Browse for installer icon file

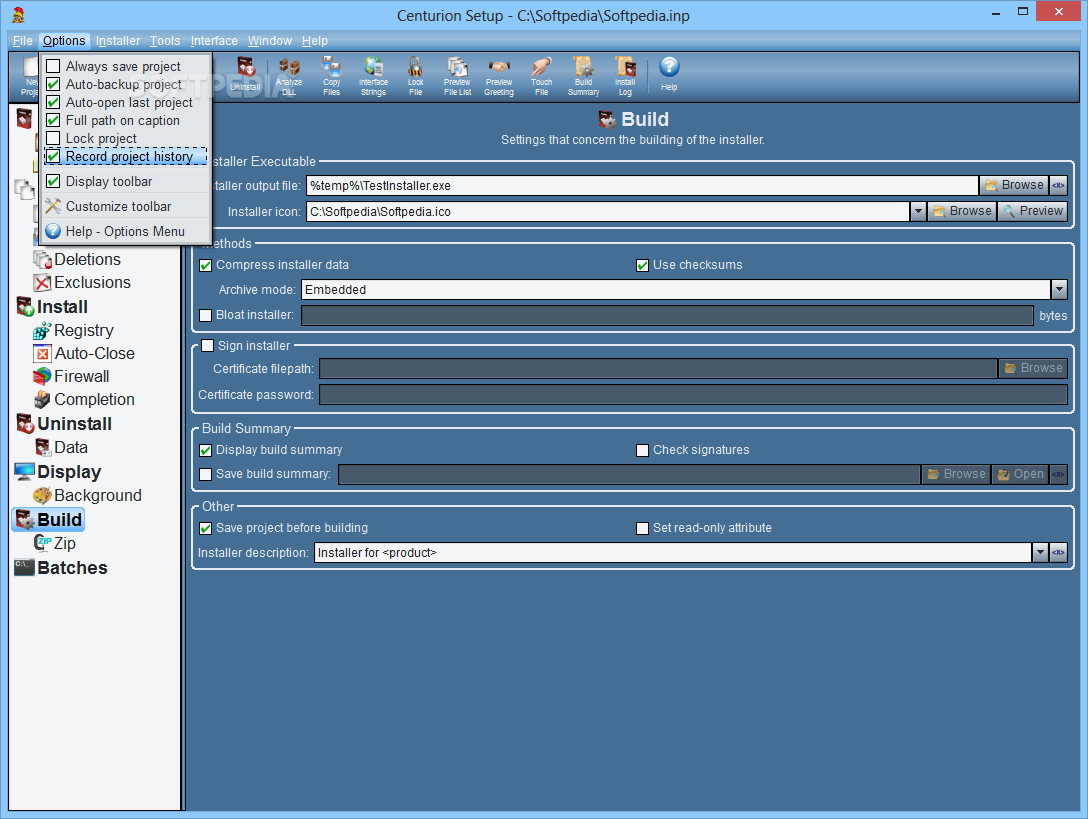click(x=962, y=211)
